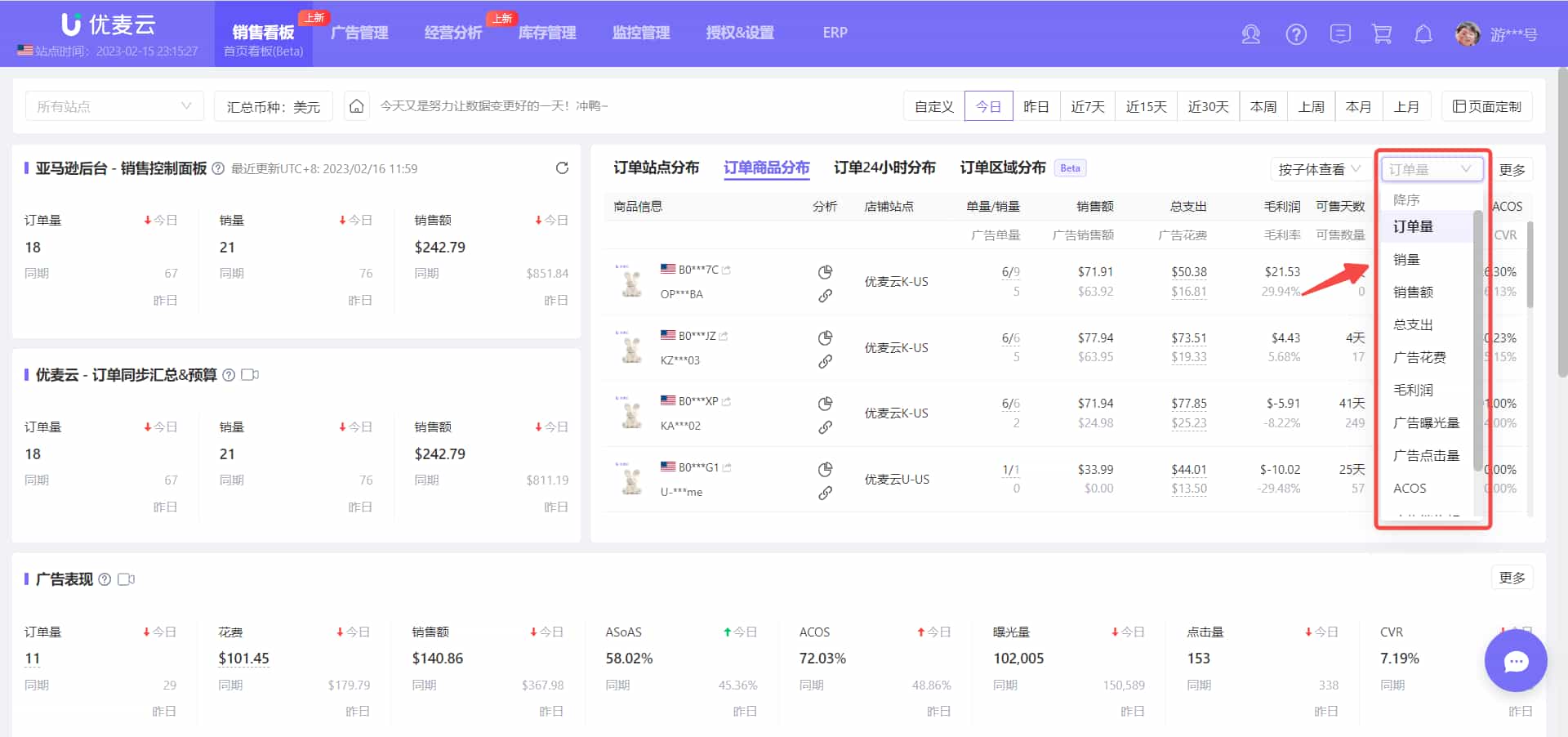Open the notifications bell icon
The height and width of the screenshot is (737, 1568).
pos(1423,34)
